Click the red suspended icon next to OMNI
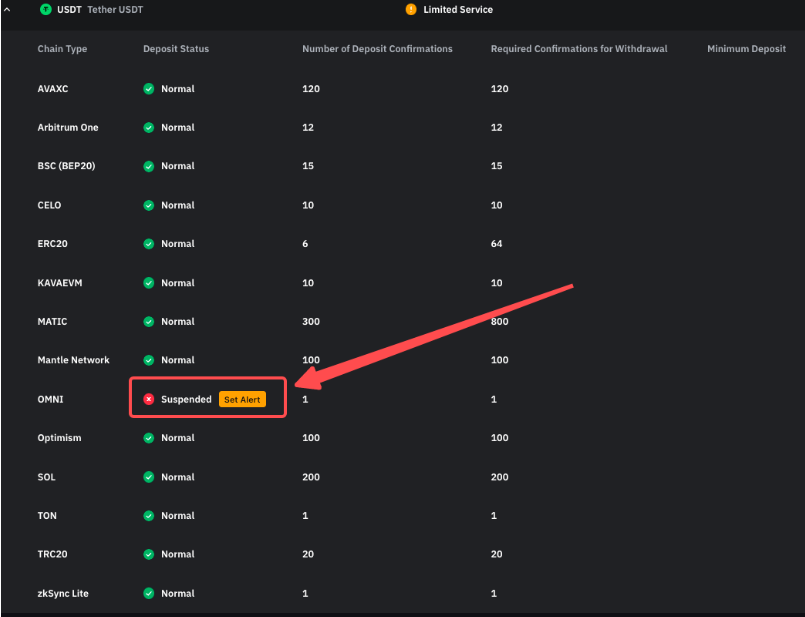Image resolution: width=805 pixels, height=617 pixels. click(149, 398)
